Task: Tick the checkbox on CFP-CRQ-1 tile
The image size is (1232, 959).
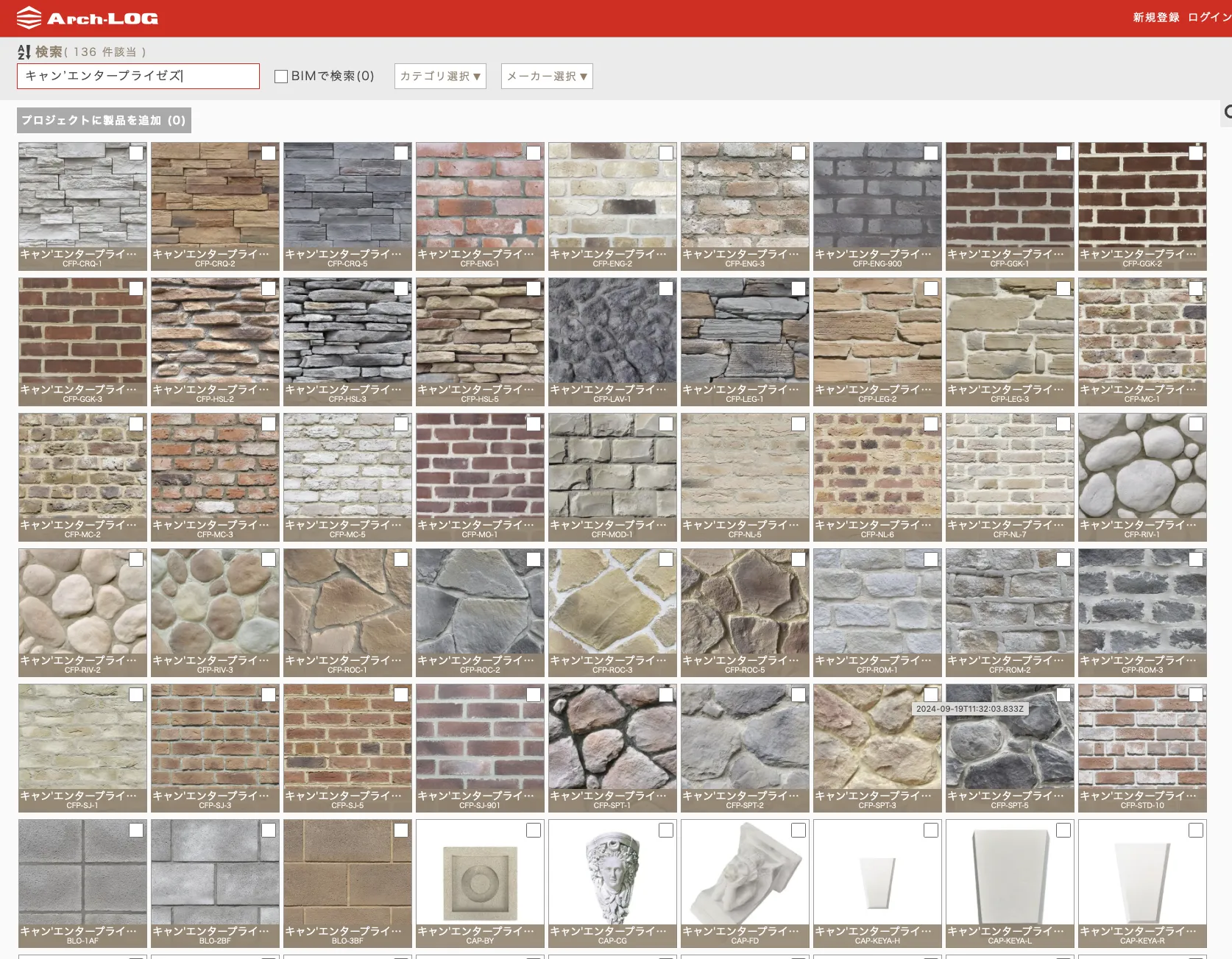Action: pos(136,153)
